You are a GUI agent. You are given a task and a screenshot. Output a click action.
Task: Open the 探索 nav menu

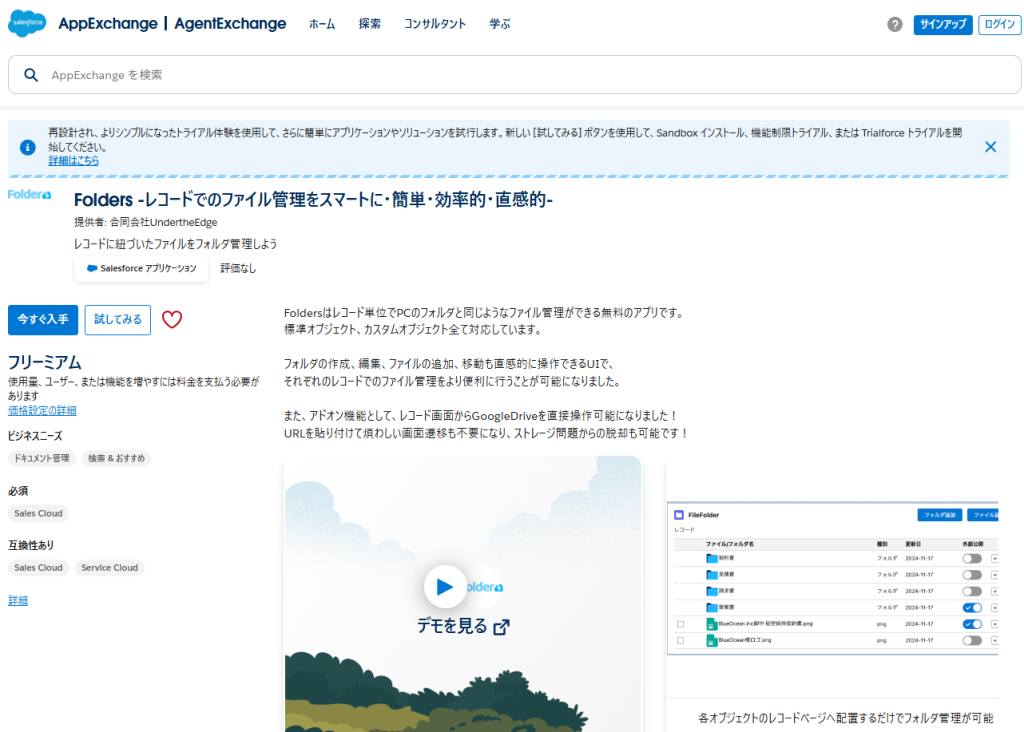point(370,24)
